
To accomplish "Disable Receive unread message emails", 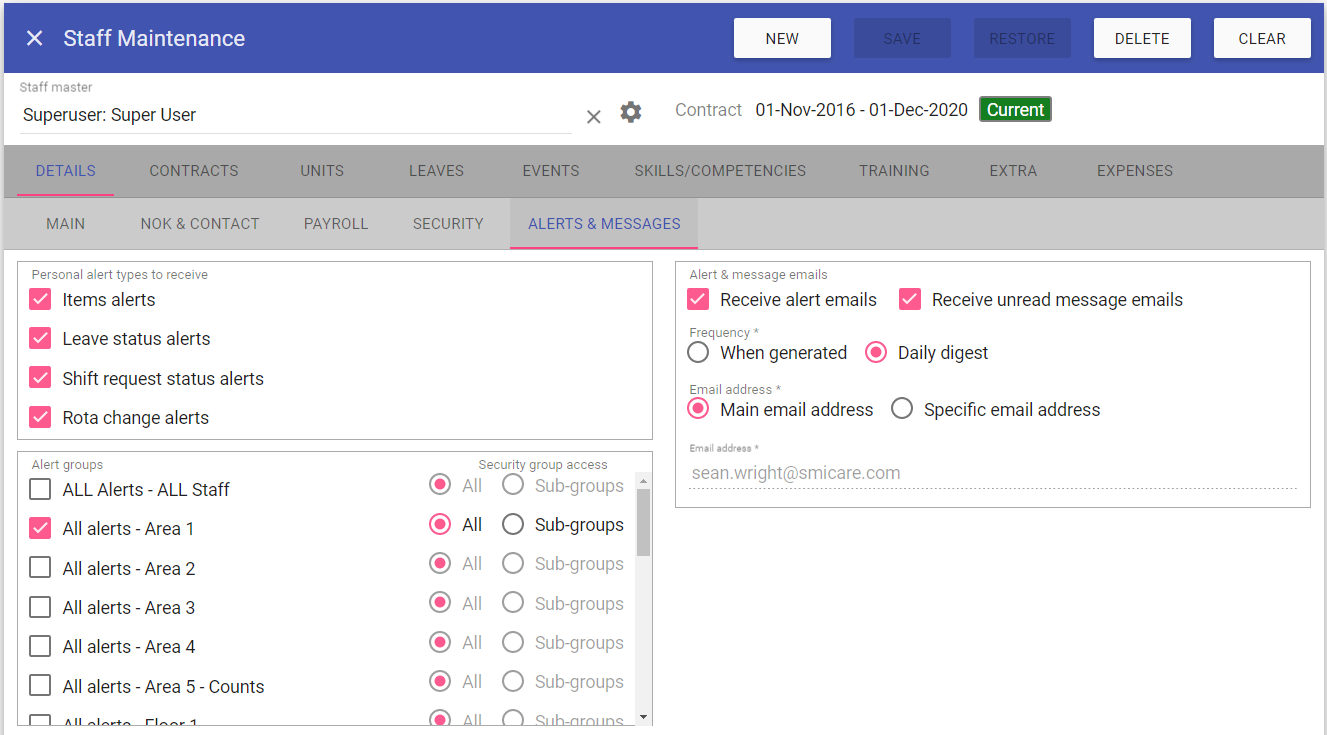I will (x=909, y=300).
